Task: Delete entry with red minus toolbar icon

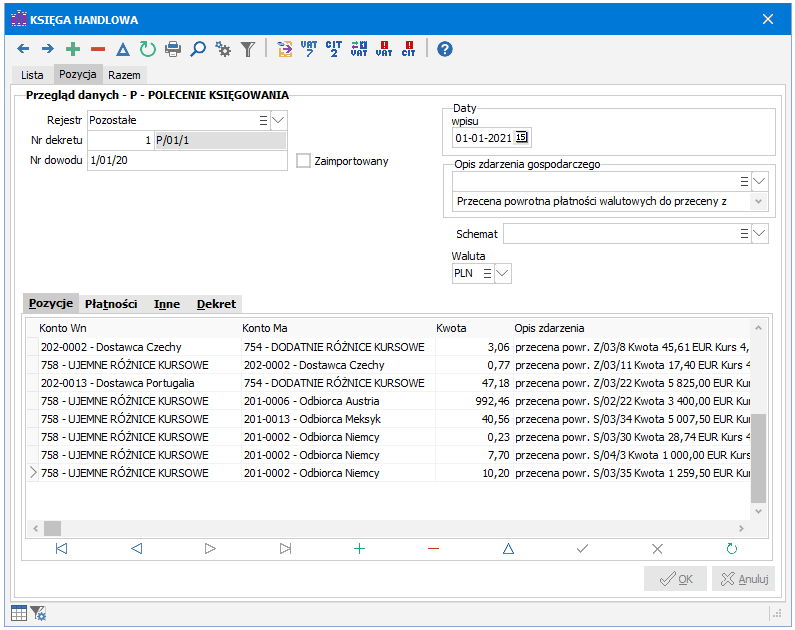Action: coord(98,49)
